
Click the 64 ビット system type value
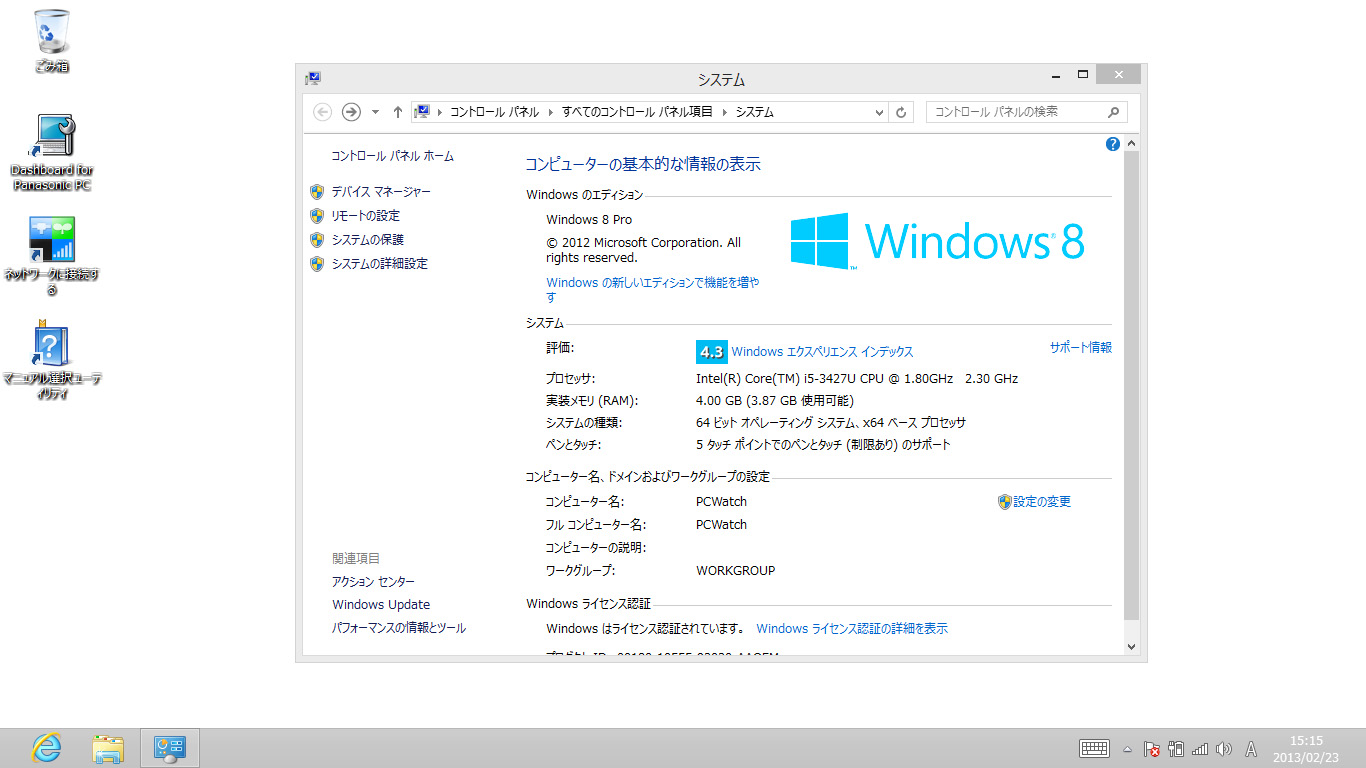click(x=831, y=423)
